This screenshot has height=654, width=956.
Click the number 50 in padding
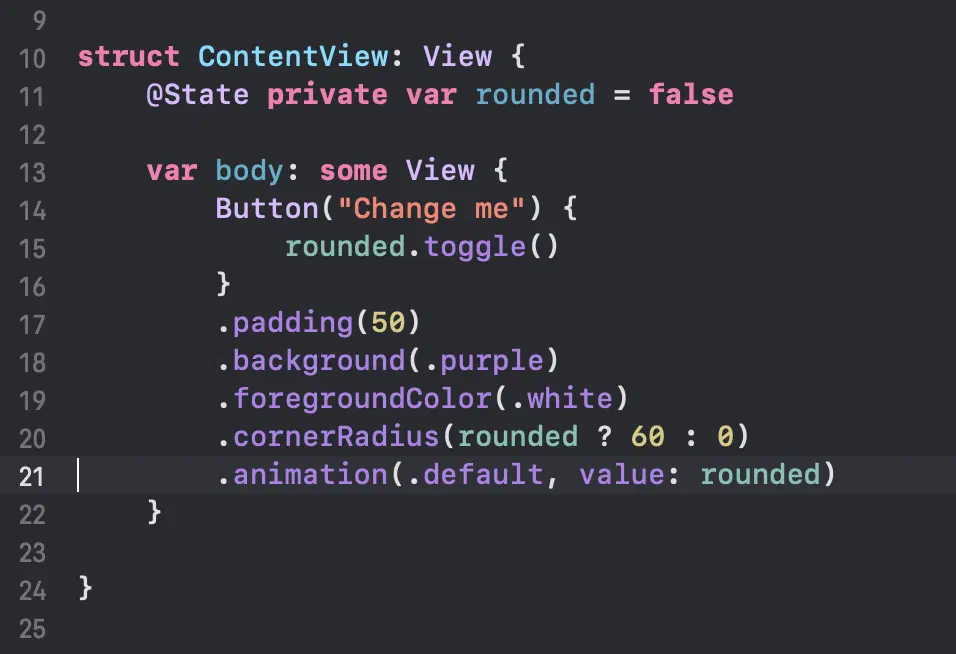(x=388, y=323)
